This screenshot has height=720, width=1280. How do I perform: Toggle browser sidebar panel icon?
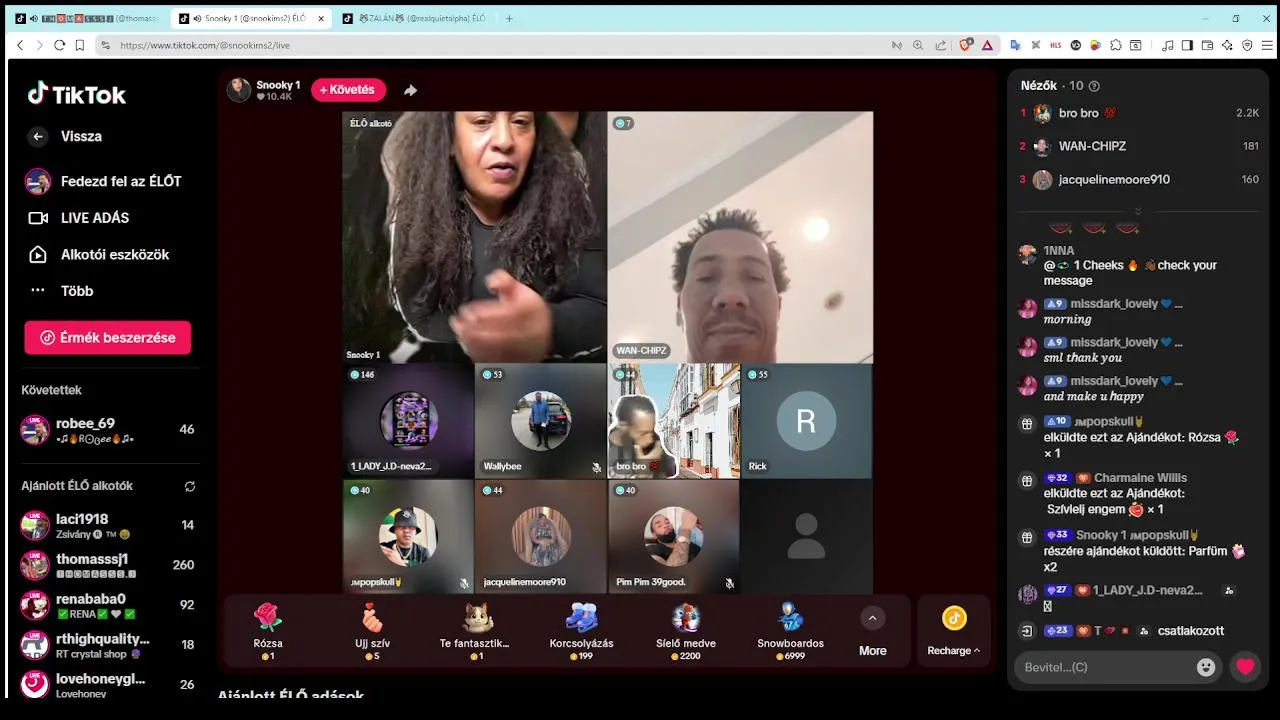(x=1187, y=45)
